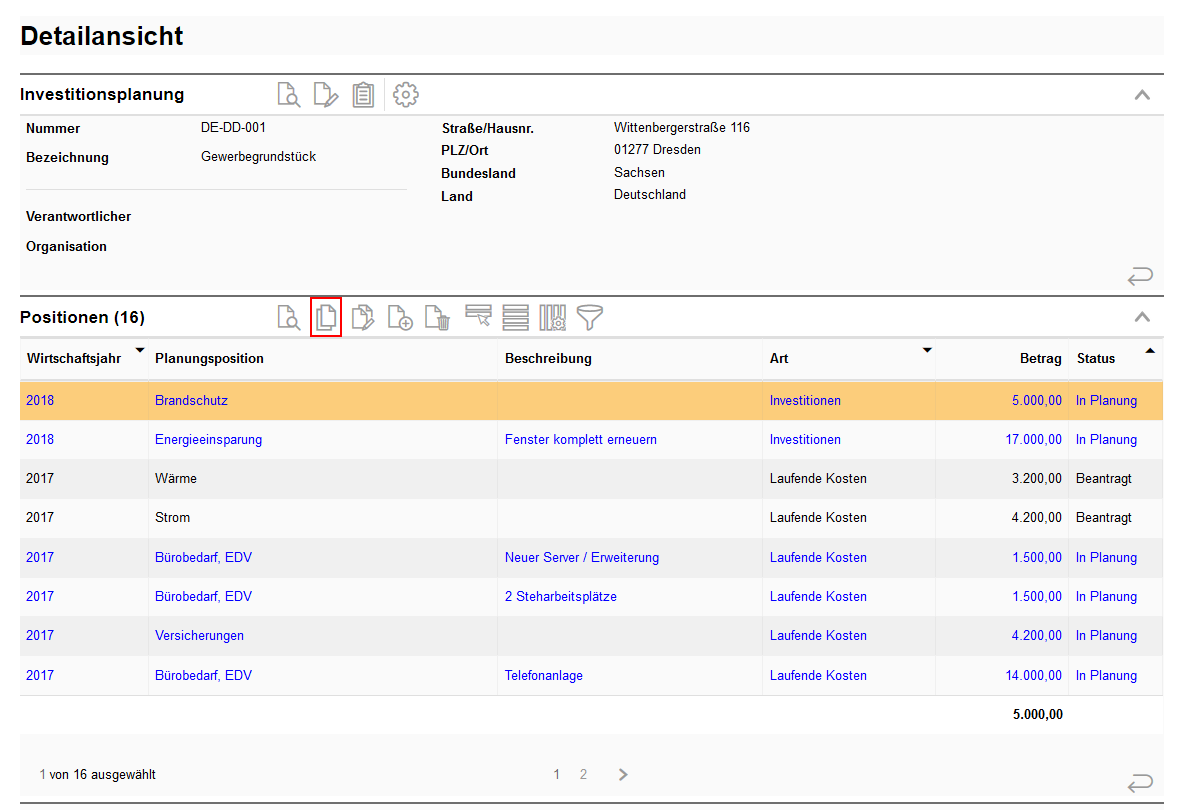Edit the Investitionsplanung record with pencil icon

(326, 95)
